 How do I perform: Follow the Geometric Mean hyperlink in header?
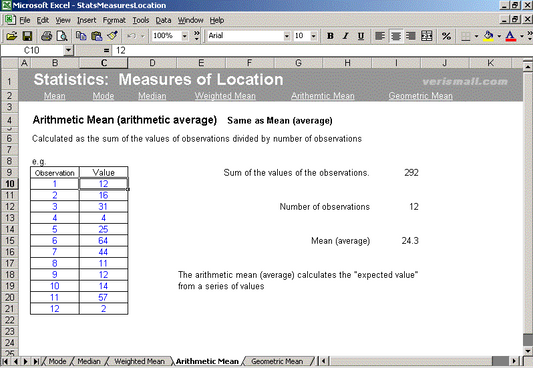tap(420, 96)
